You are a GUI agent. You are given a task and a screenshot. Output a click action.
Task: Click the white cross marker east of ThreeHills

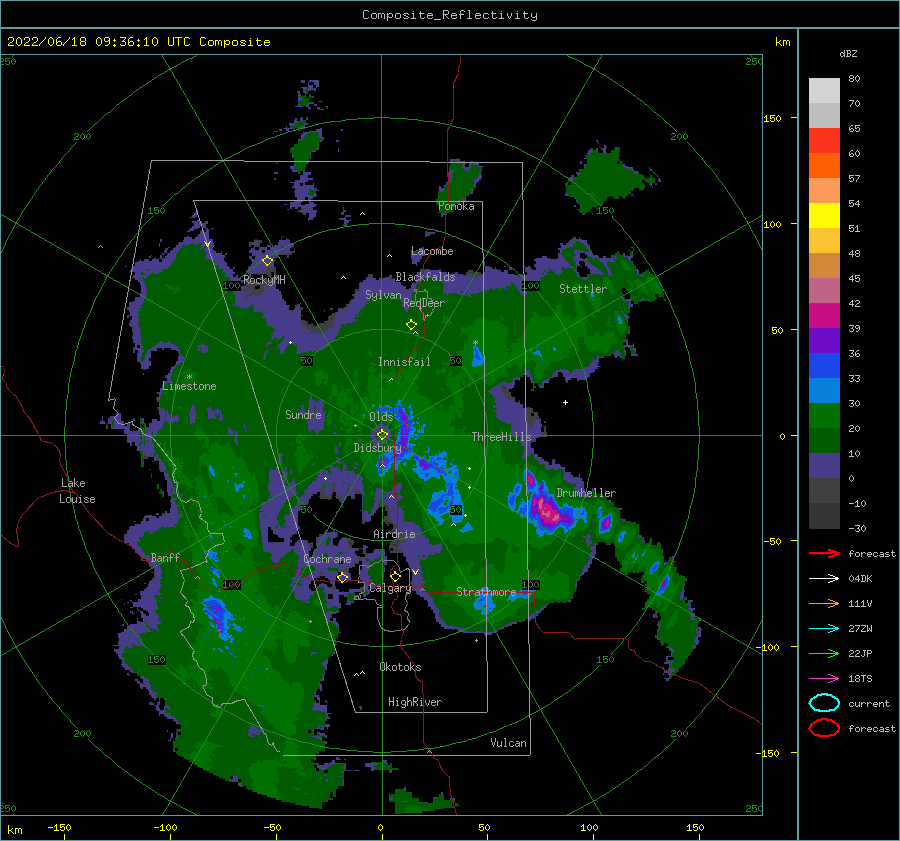(x=565, y=402)
